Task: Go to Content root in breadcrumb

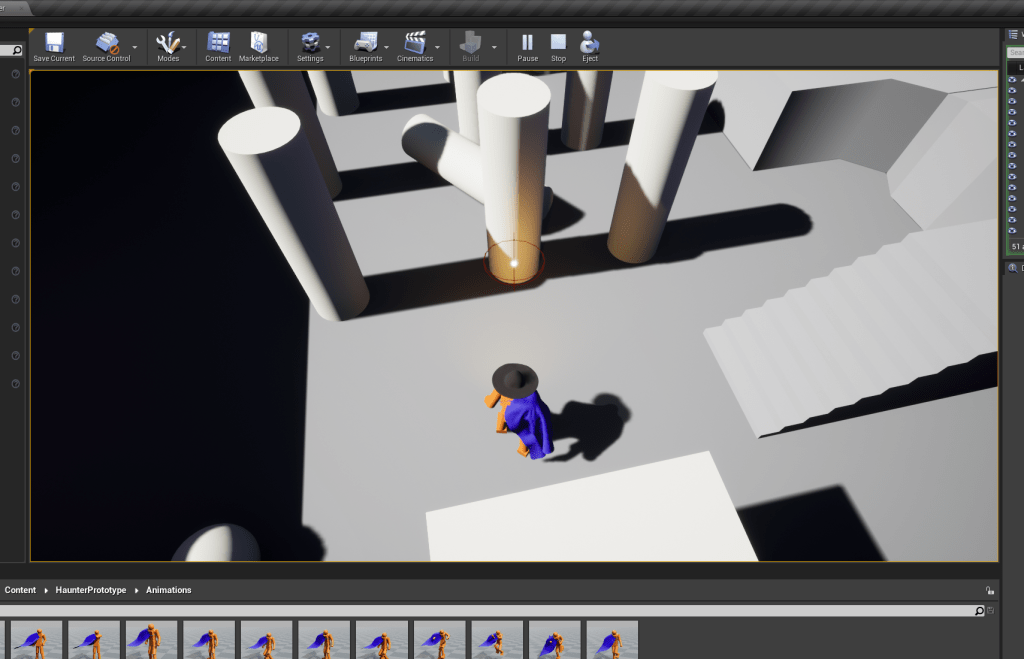Action: coord(20,590)
